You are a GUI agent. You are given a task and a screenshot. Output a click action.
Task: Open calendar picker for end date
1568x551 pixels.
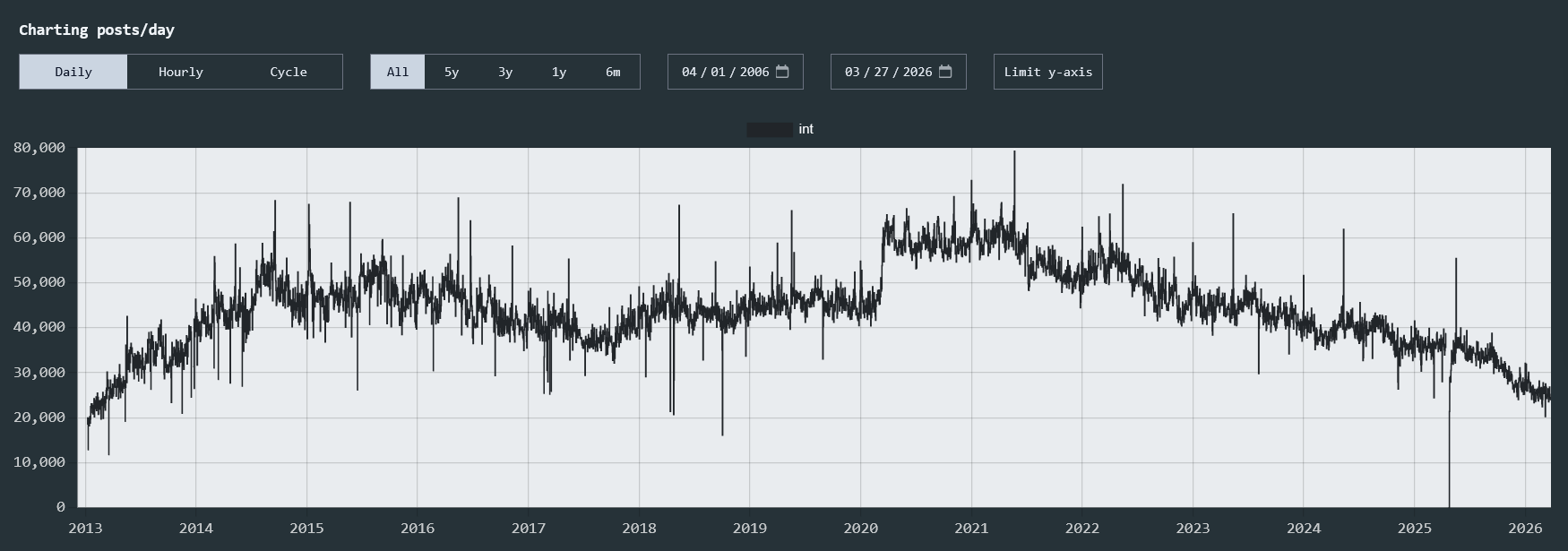tap(945, 72)
